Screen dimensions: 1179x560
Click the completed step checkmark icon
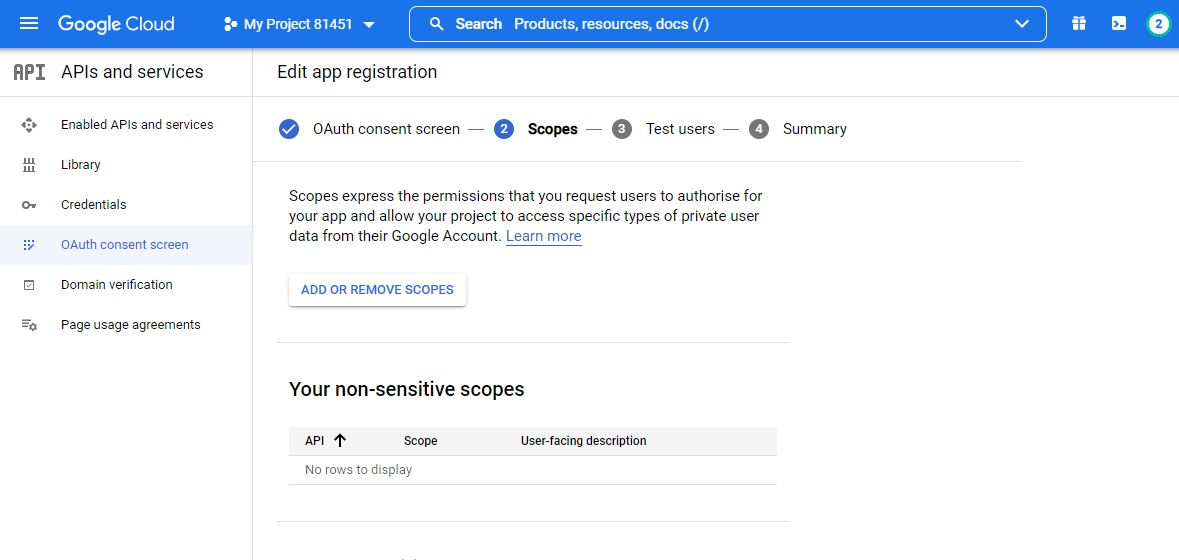point(289,129)
